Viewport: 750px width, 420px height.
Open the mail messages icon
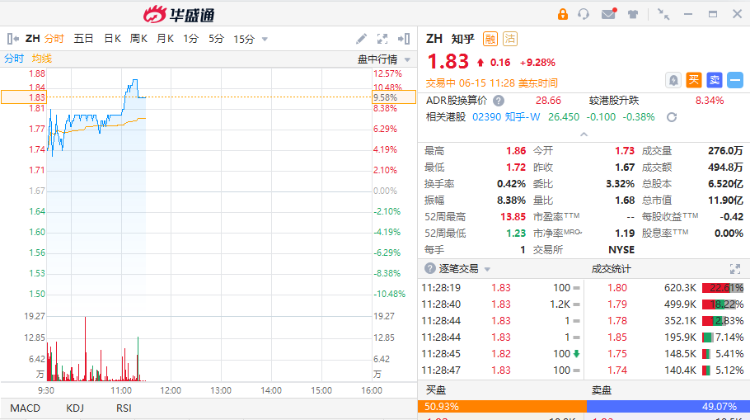pyautogui.click(x=609, y=14)
